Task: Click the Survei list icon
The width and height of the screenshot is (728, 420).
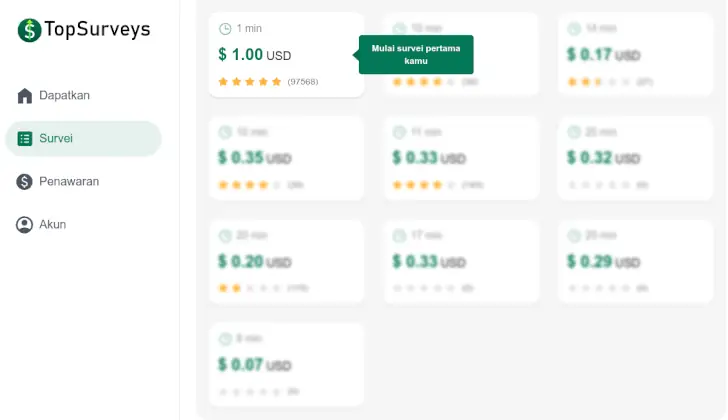Action: pos(25,139)
